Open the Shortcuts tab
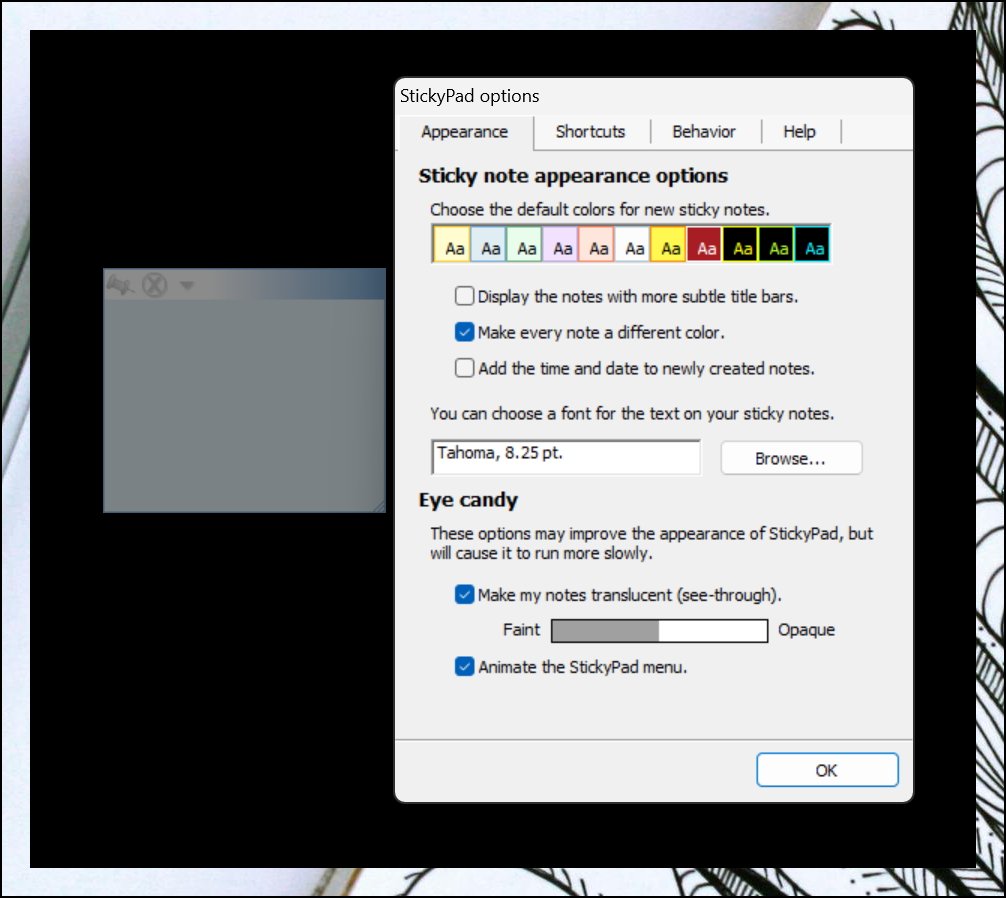Image resolution: width=1006 pixels, height=898 pixels. pos(590,131)
